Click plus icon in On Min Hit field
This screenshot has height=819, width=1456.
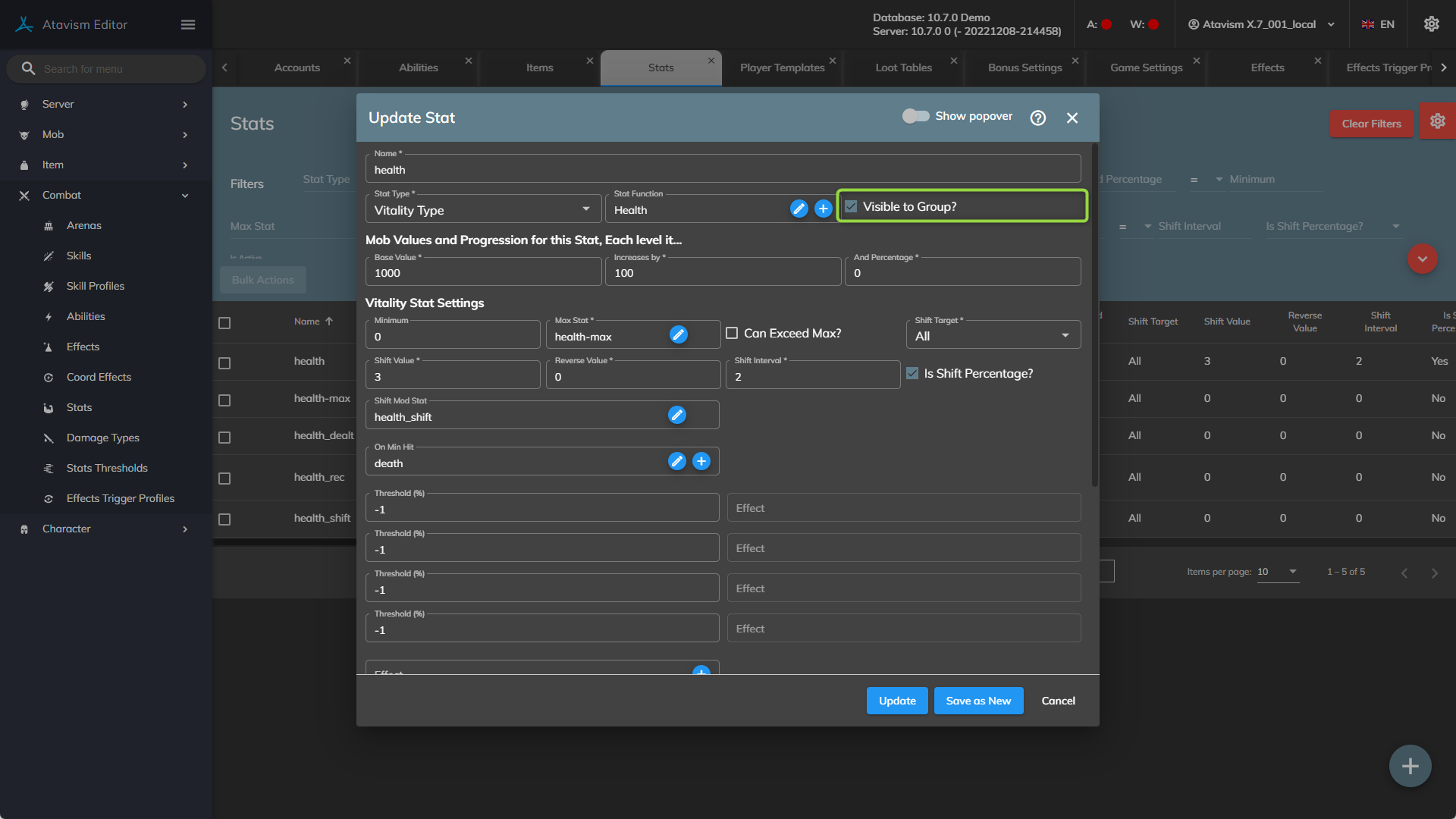pyautogui.click(x=701, y=461)
